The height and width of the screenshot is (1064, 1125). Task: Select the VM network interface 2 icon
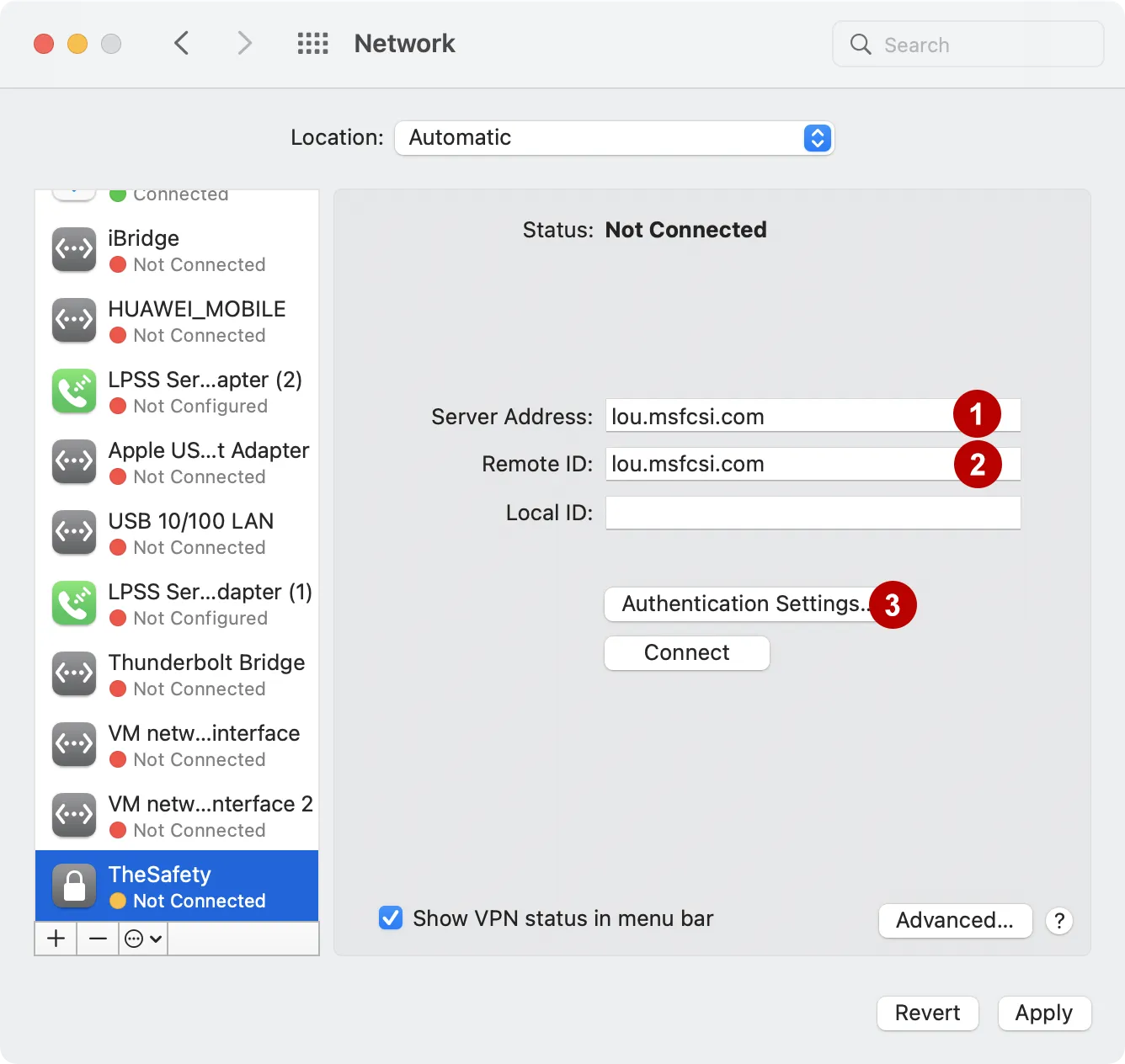pos(73,815)
